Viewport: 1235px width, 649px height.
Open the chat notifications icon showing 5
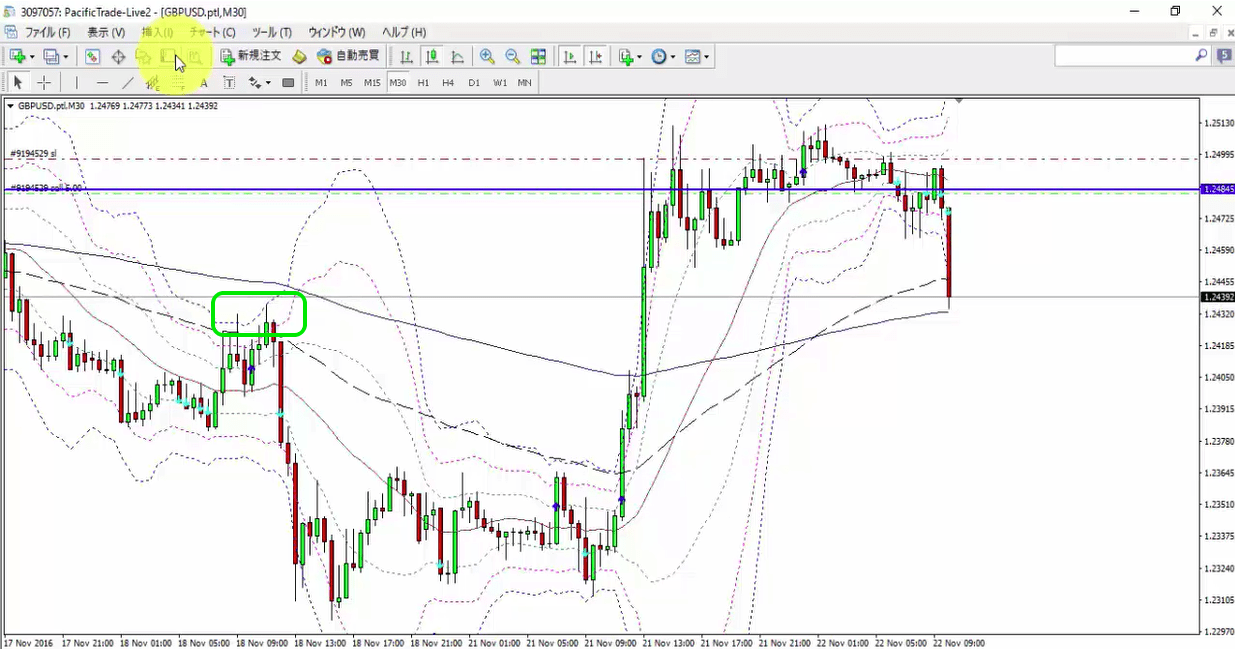(1224, 57)
